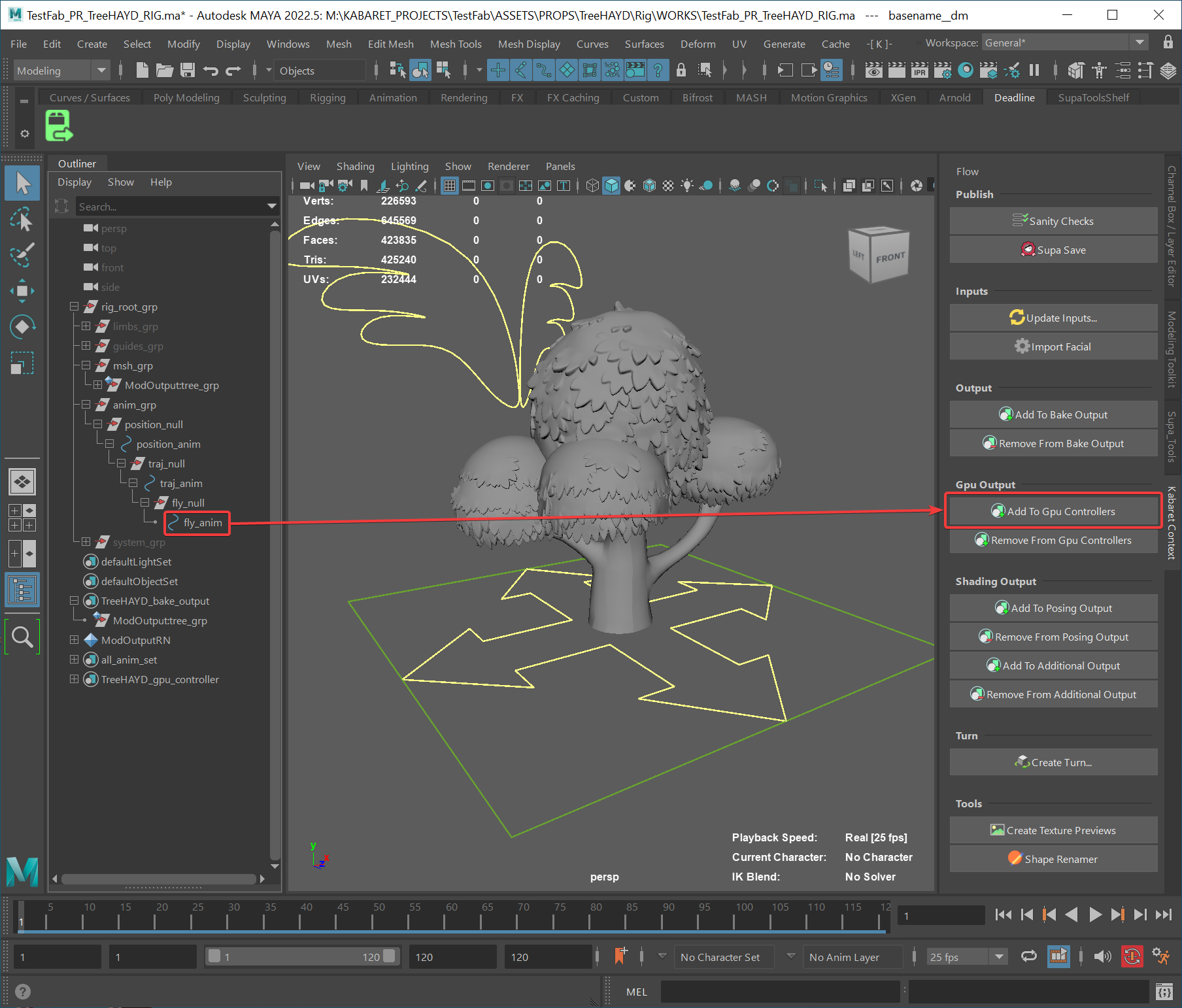Viewport: 1182px width, 1008px height.
Task: Click the Outliner Search field
Action: [177, 207]
